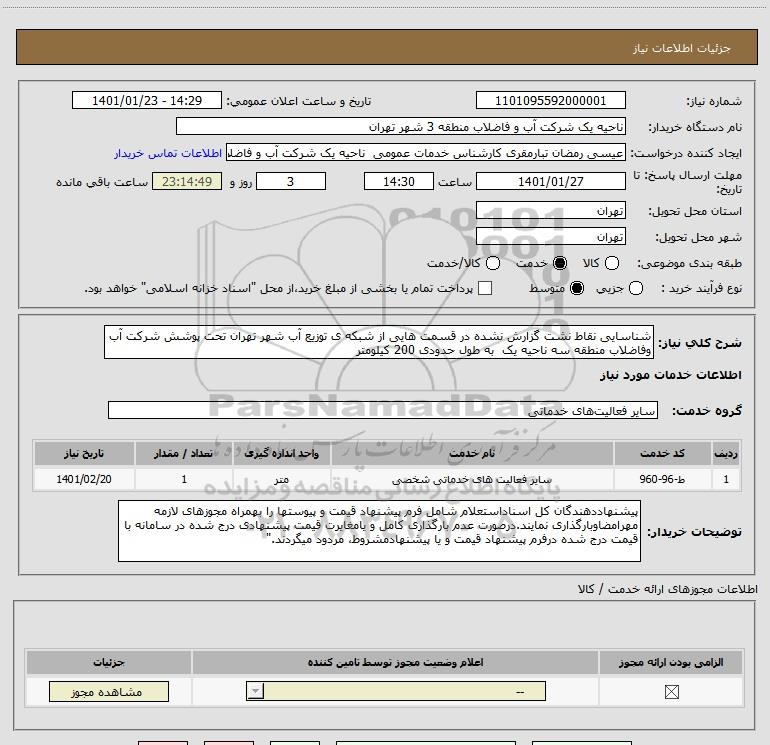Select the کالا/خدمت radio button

click(x=493, y=263)
